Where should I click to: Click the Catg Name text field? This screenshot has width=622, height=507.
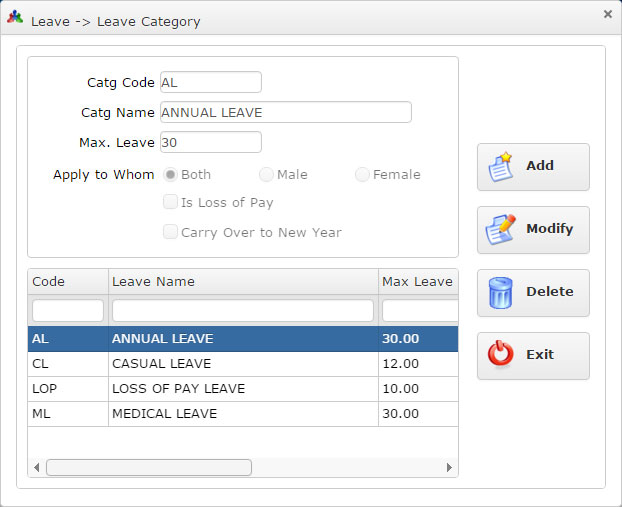click(285, 112)
